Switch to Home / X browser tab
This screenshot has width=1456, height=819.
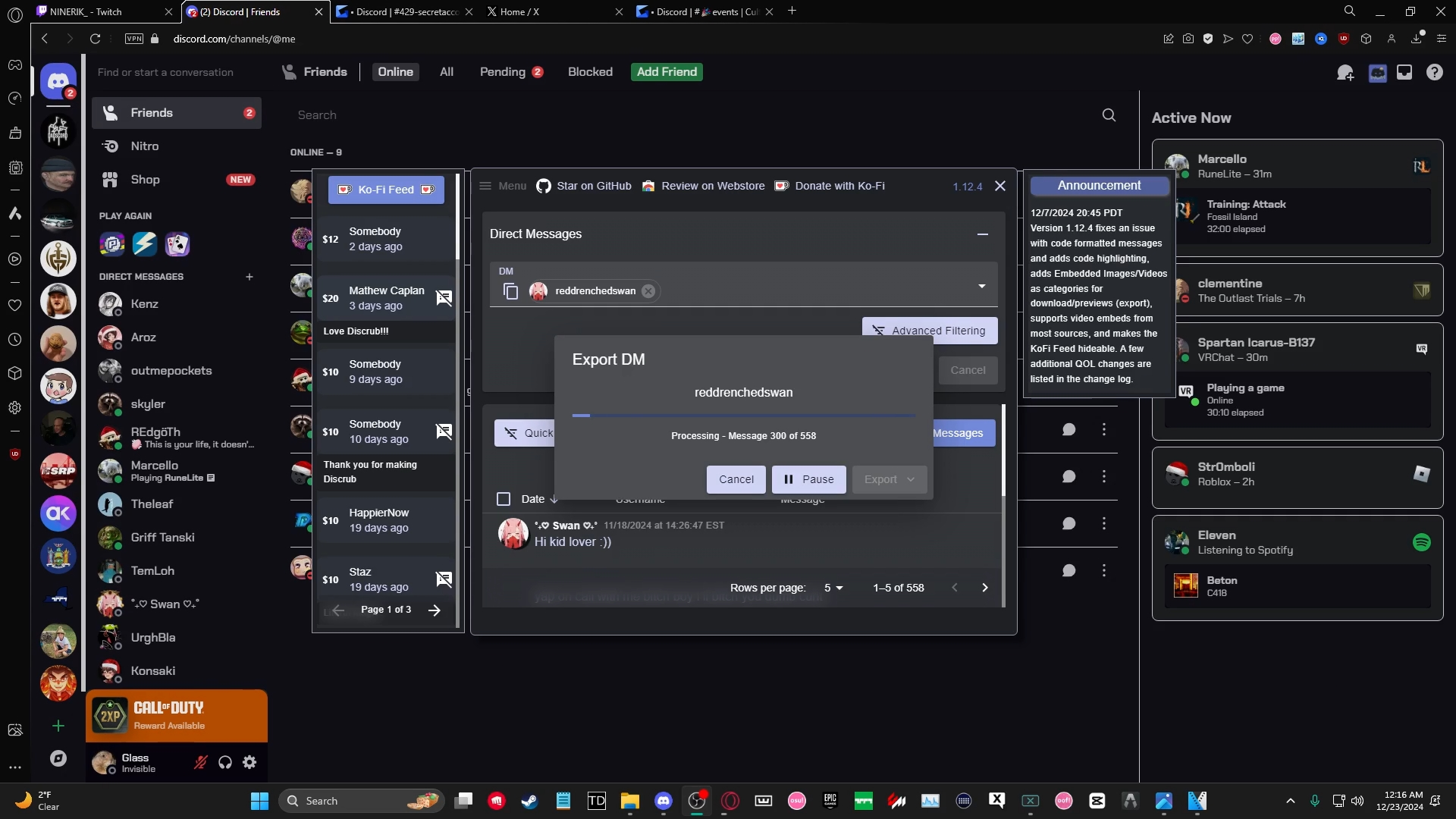[554, 11]
